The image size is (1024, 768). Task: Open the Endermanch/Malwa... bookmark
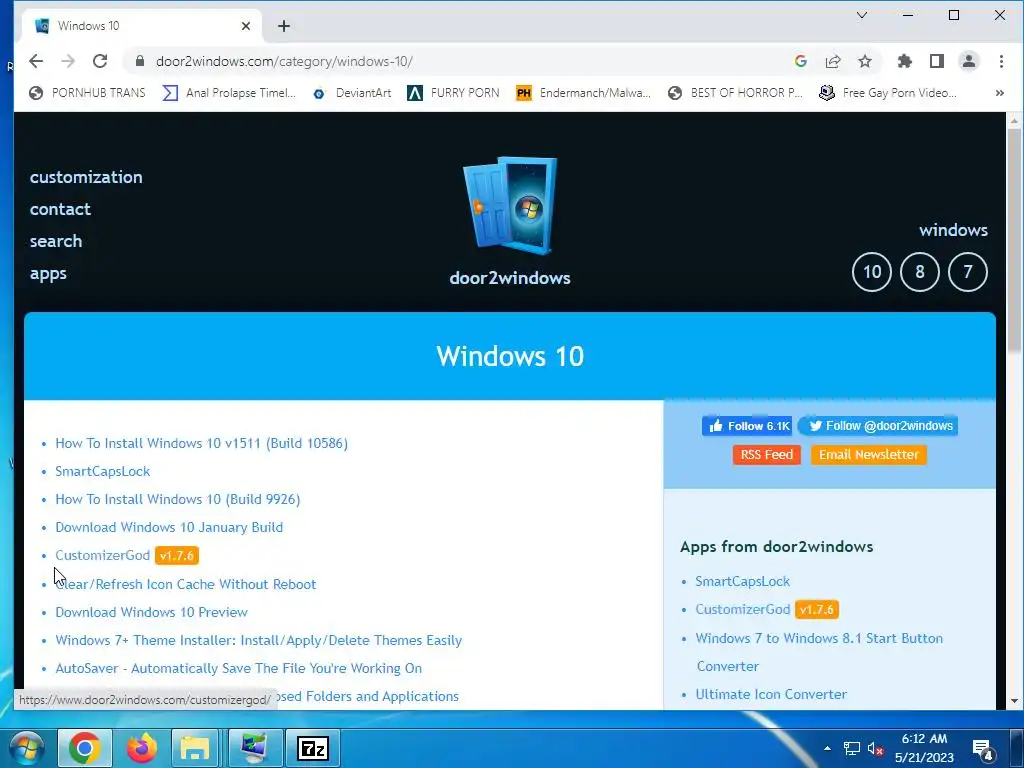point(583,93)
